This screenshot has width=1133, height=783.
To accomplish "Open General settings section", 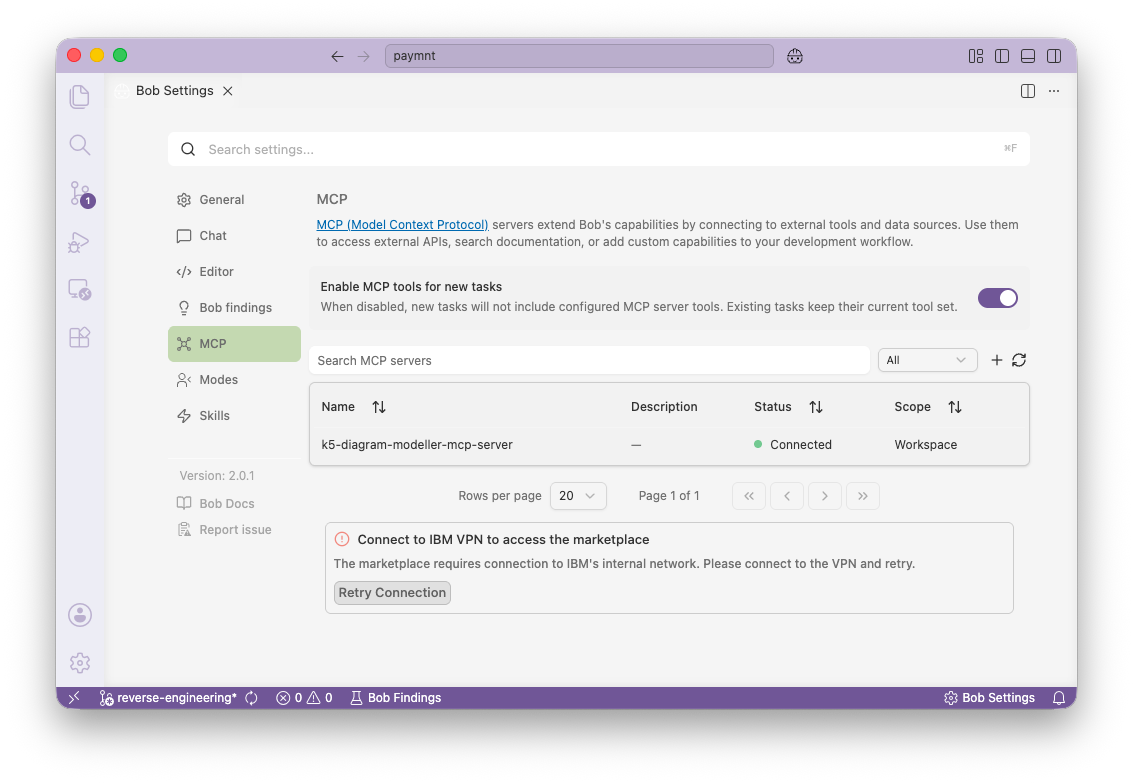I will pyautogui.click(x=234, y=199).
